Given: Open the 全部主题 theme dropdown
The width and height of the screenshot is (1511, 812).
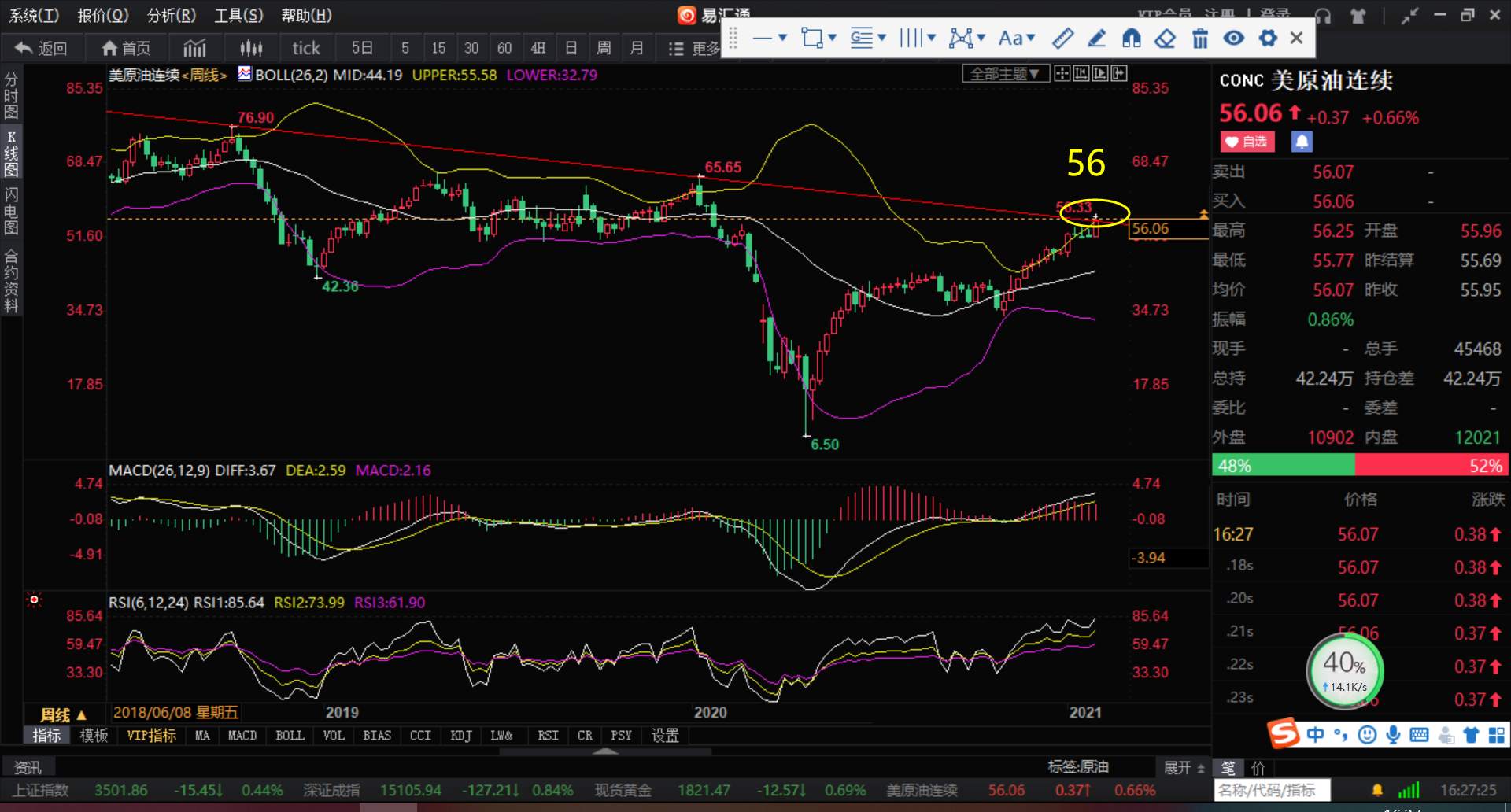Looking at the screenshot, I should pos(1005,74).
